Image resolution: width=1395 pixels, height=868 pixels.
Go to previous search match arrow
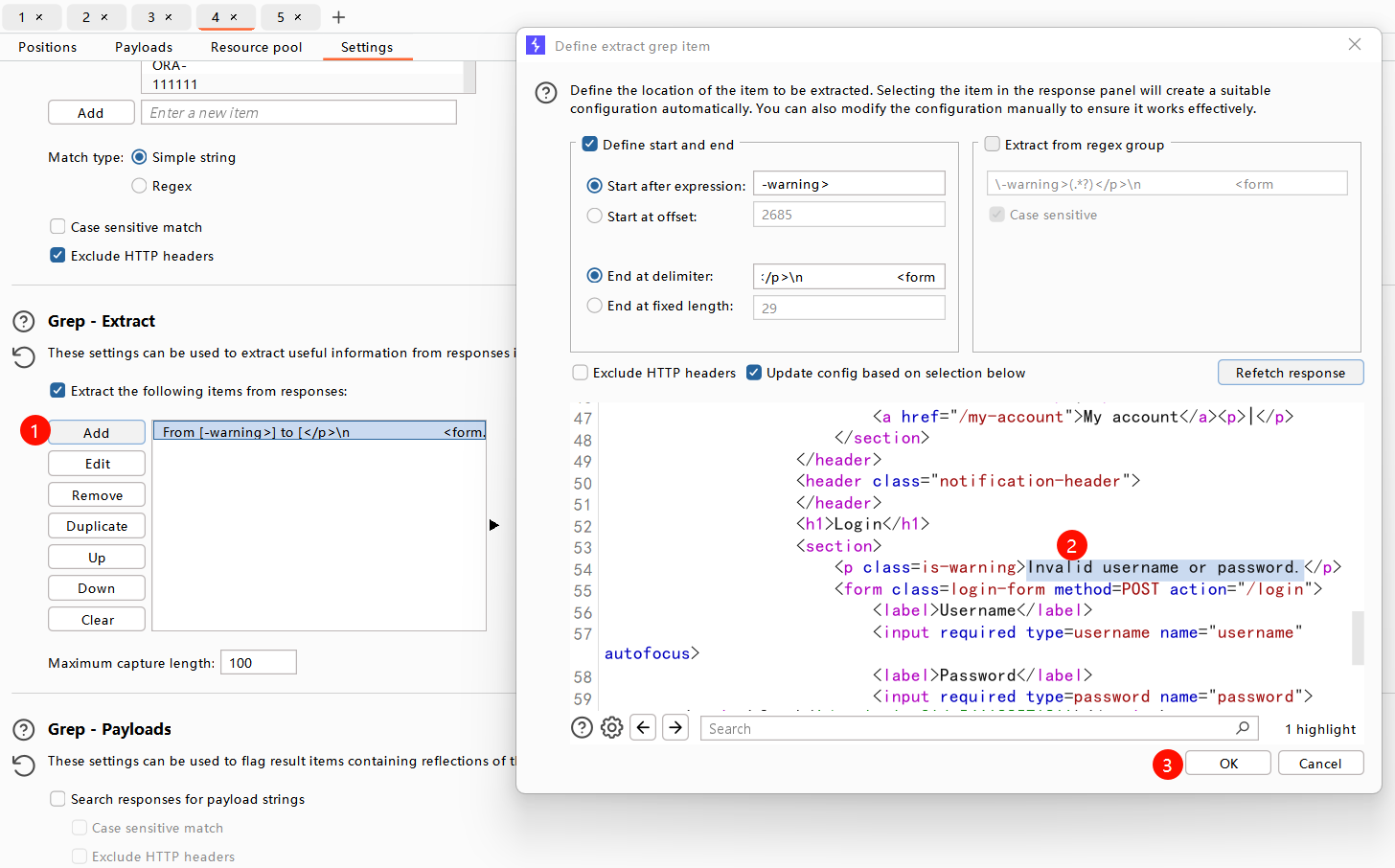click(x=644, y=728)
